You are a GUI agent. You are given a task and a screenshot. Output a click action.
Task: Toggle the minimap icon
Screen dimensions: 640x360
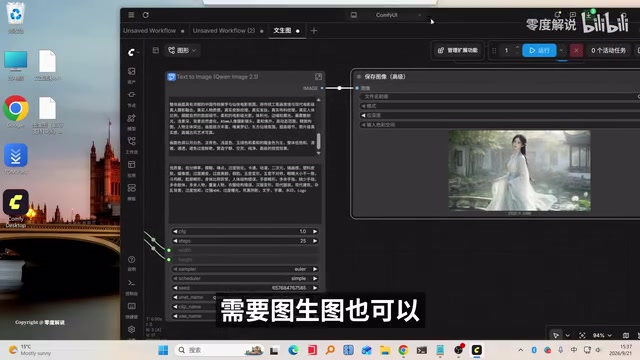(x=626, y=335)
